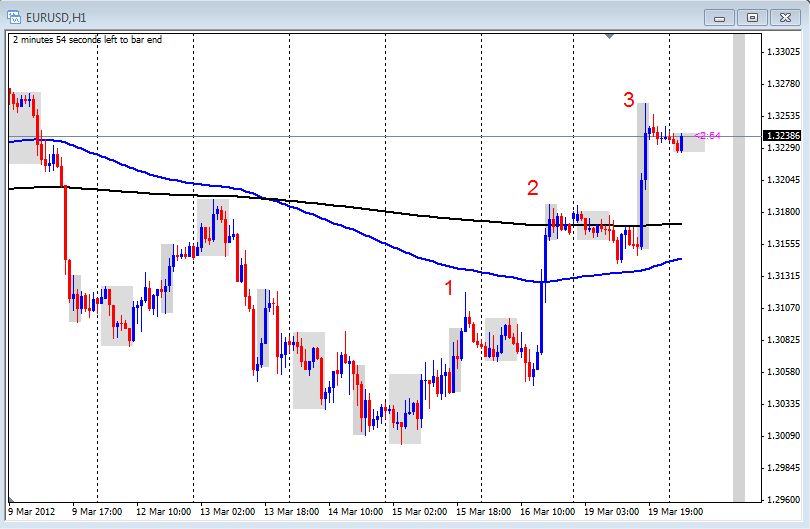Click price scale value 1.32045
Screen dimensions: 810x529
[x=783, y=180]
